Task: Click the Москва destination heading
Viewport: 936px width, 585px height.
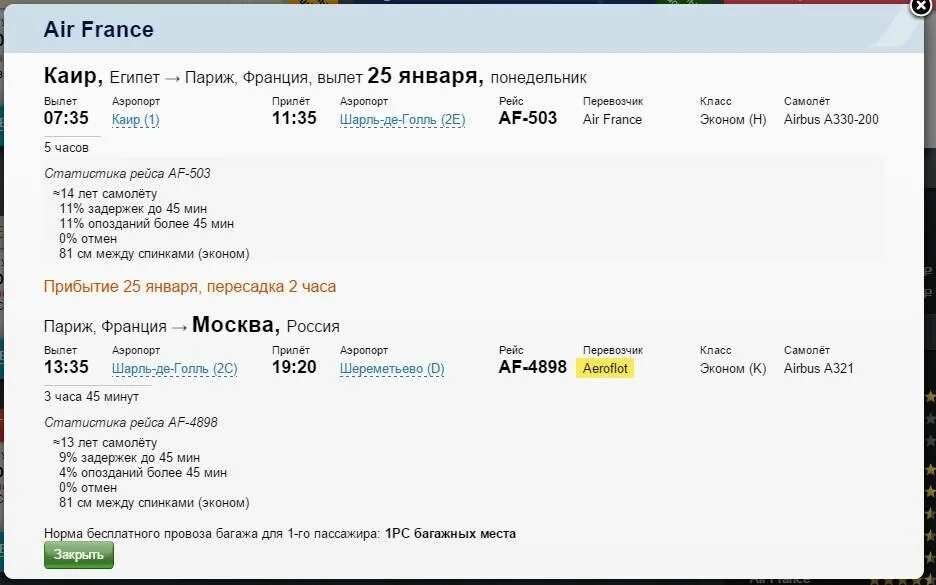Action: click(236, 324)
